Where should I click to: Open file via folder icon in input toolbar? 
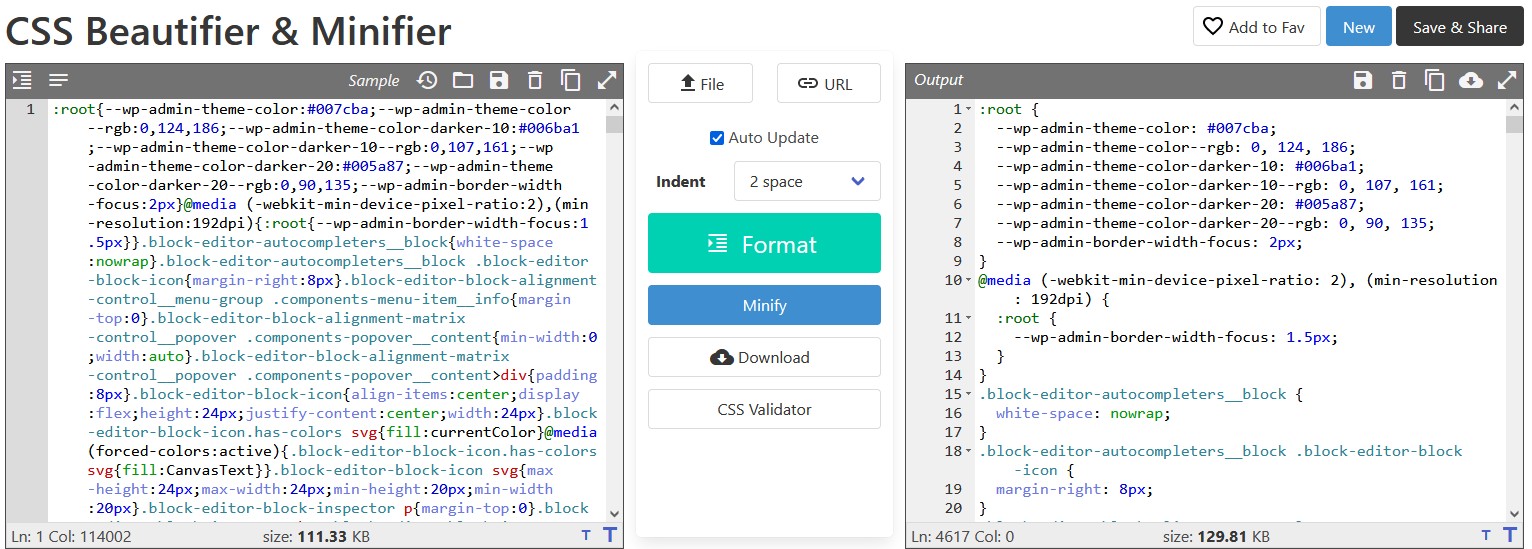(x=462, y=80)
